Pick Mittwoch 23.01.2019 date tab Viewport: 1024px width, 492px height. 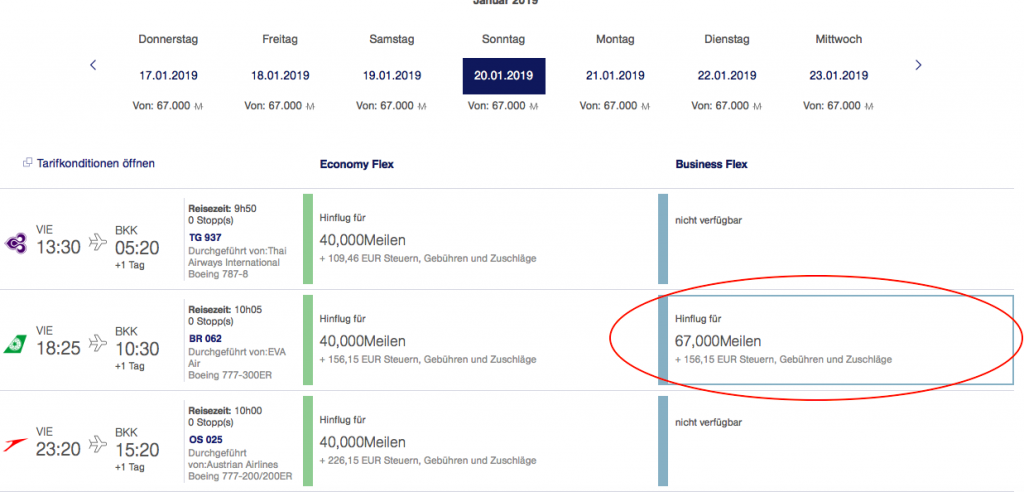(838, 75)
